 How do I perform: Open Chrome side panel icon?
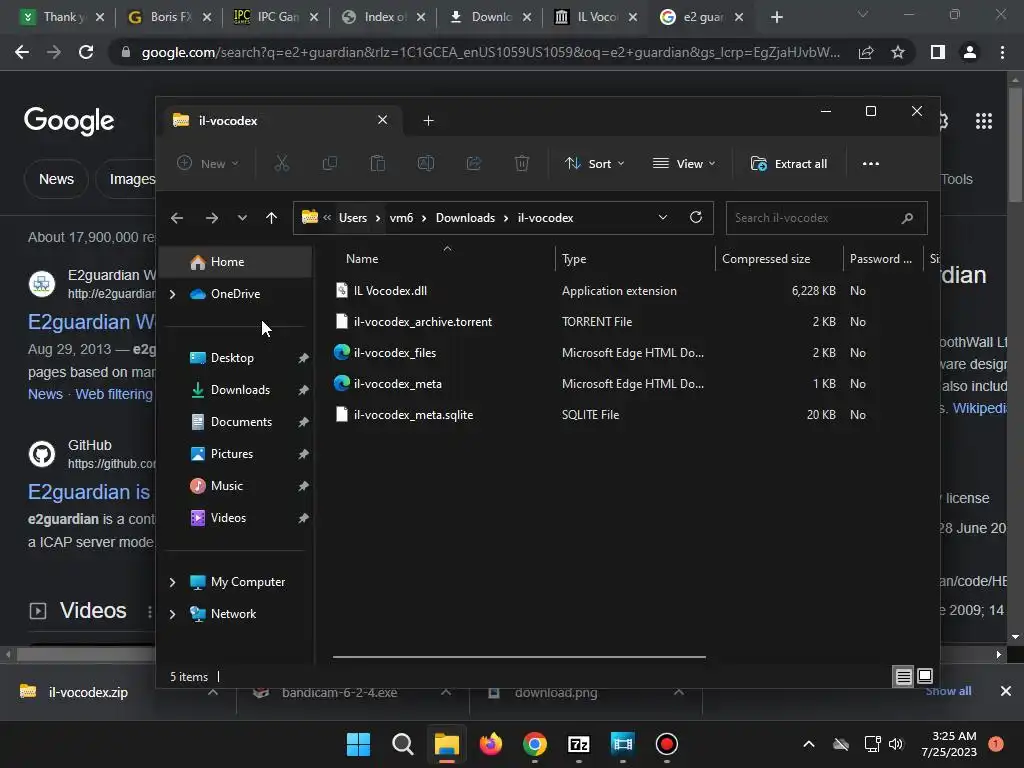point(938,52)
